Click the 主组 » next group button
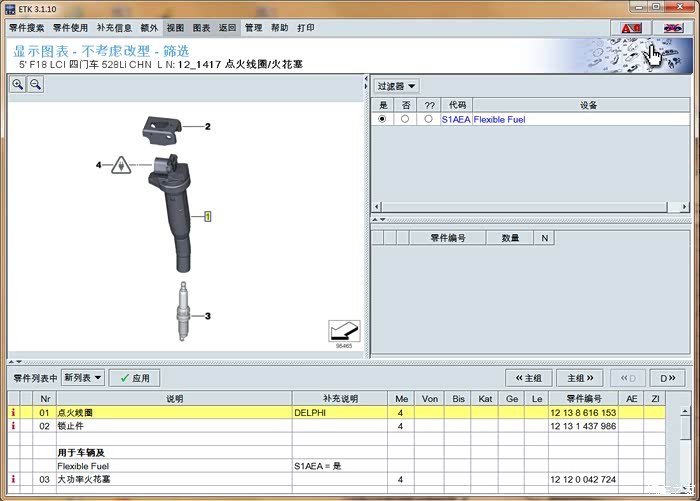The width and height of the screenshot is (700, 501). [x=580, y=378]
